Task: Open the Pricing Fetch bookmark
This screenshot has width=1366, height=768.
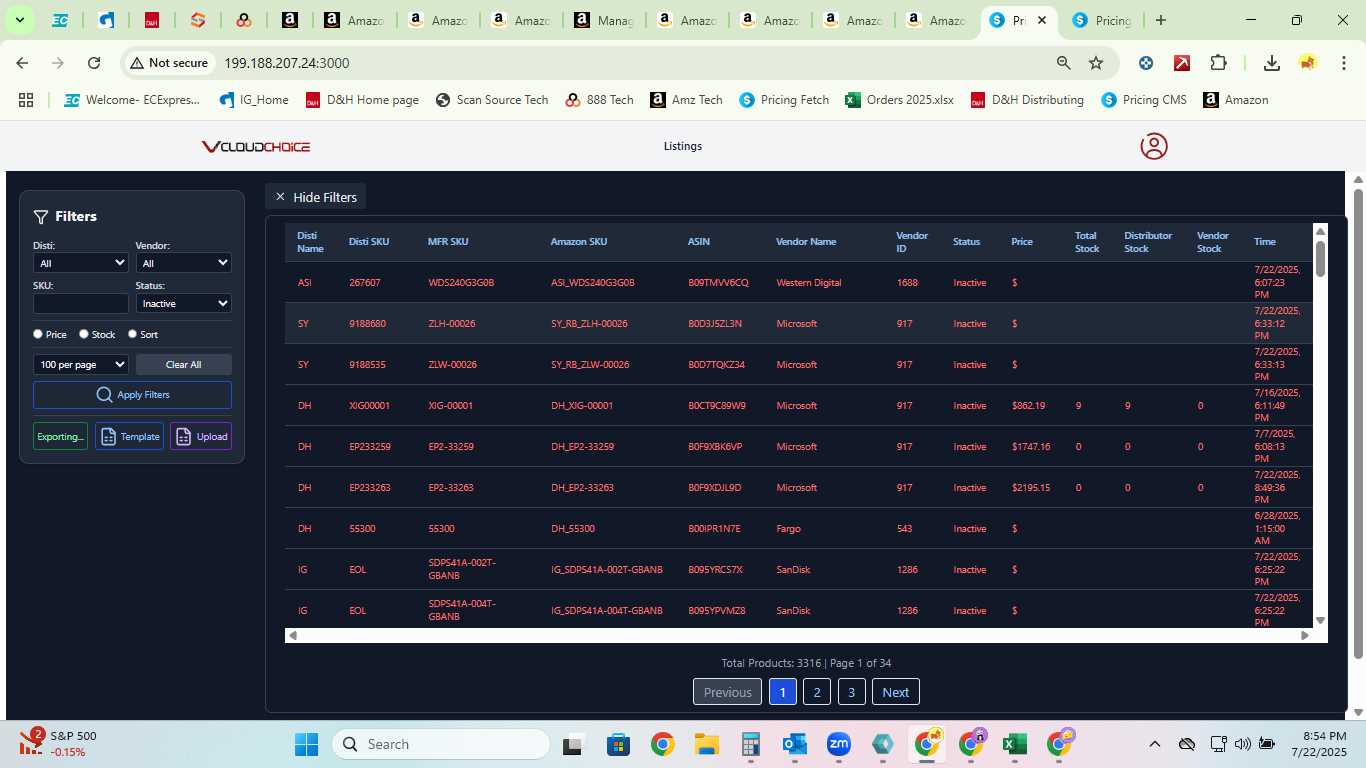Action: pos(784,100)
